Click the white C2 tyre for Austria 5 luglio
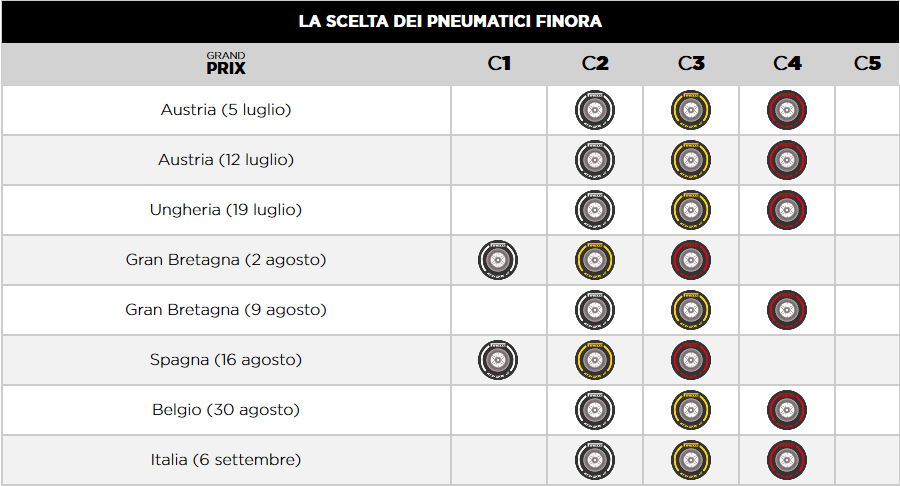The width and height of the screenshot is (900, 486). [595, 110]
